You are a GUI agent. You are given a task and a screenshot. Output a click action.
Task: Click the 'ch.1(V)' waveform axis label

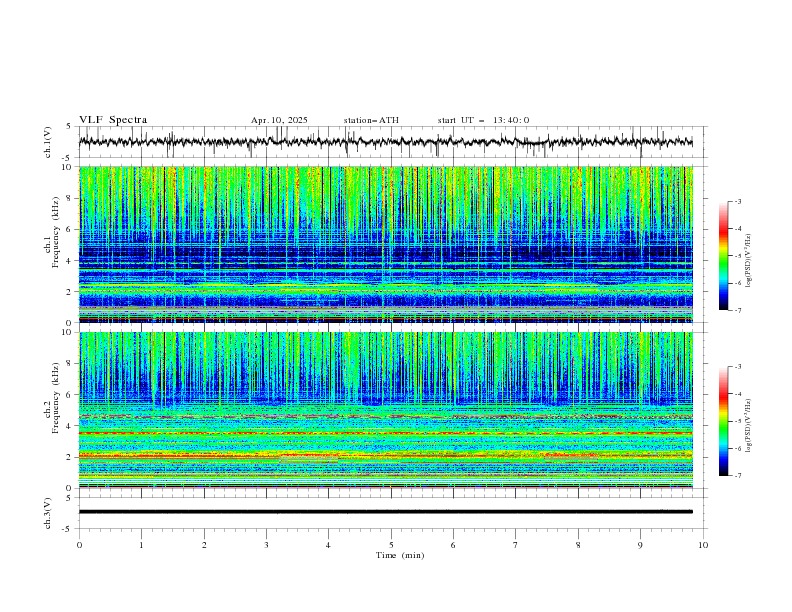tap(48, 142)
